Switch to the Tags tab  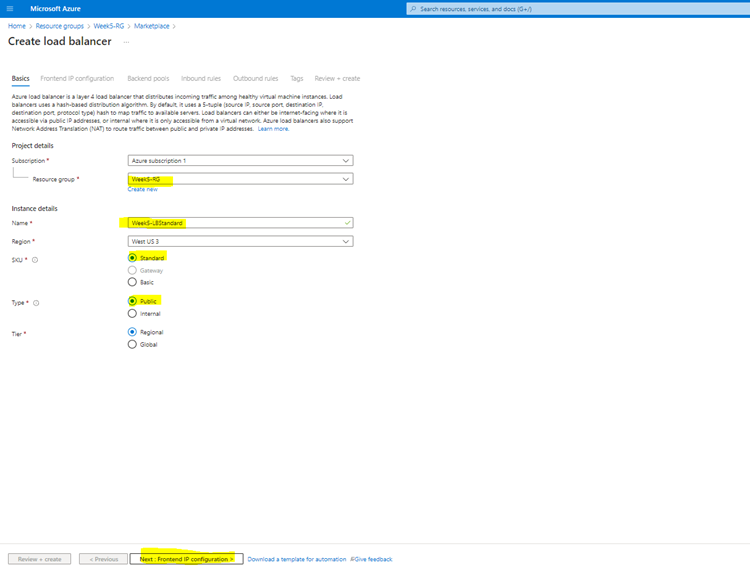[x=297, y=78]
